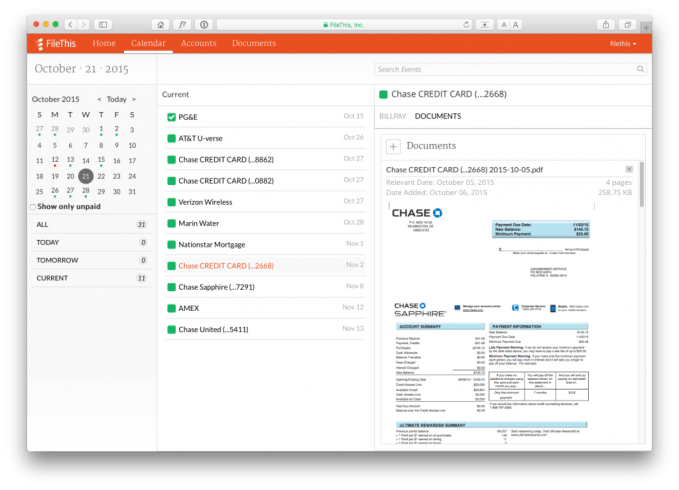Mark Verizon Wireless bill as paid
Viewport: 679px width, 490px height.
pyautogui.click(x=171, y=202)
